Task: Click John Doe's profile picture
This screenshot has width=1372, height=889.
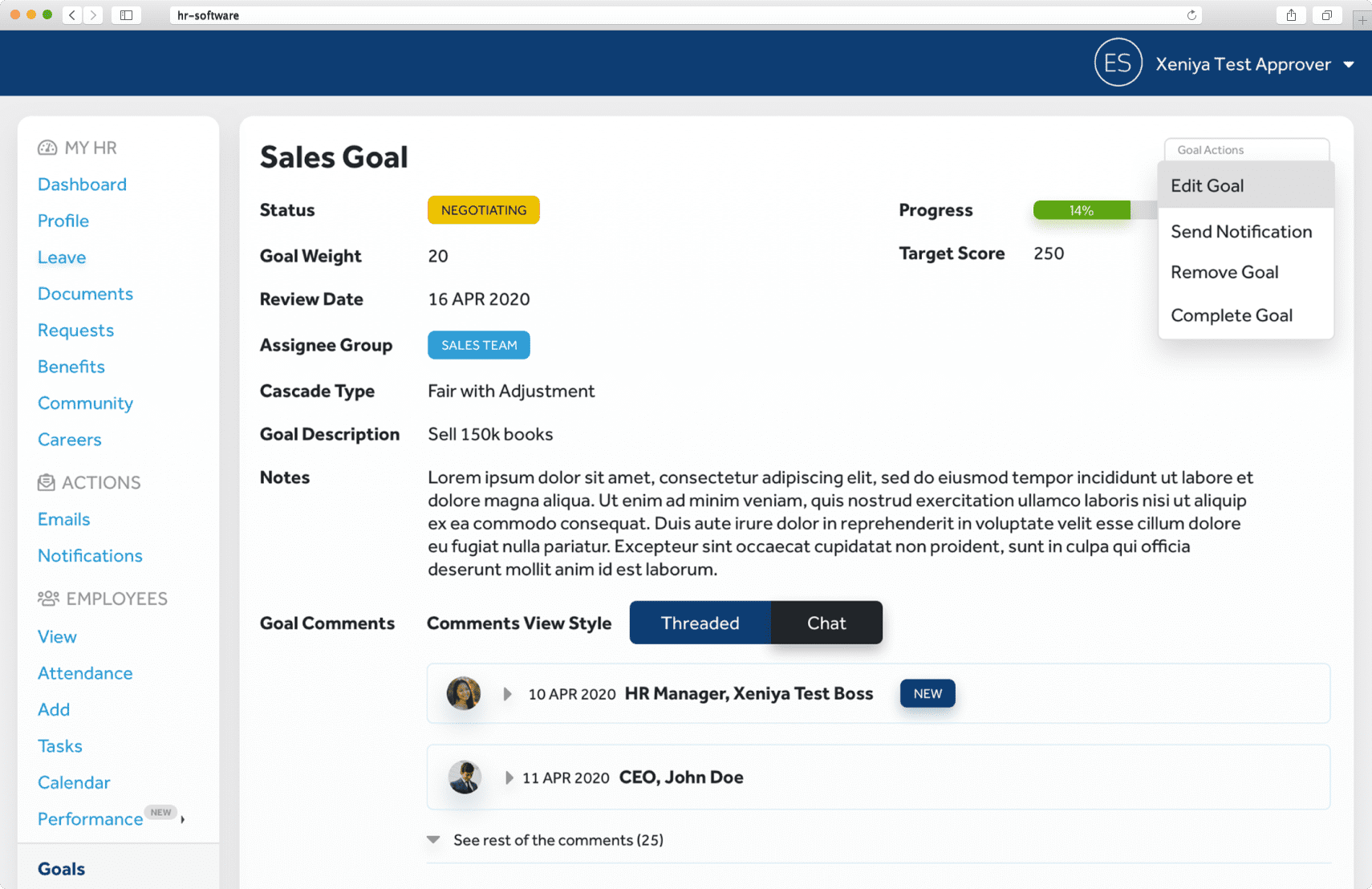Action: pos(464,777)
